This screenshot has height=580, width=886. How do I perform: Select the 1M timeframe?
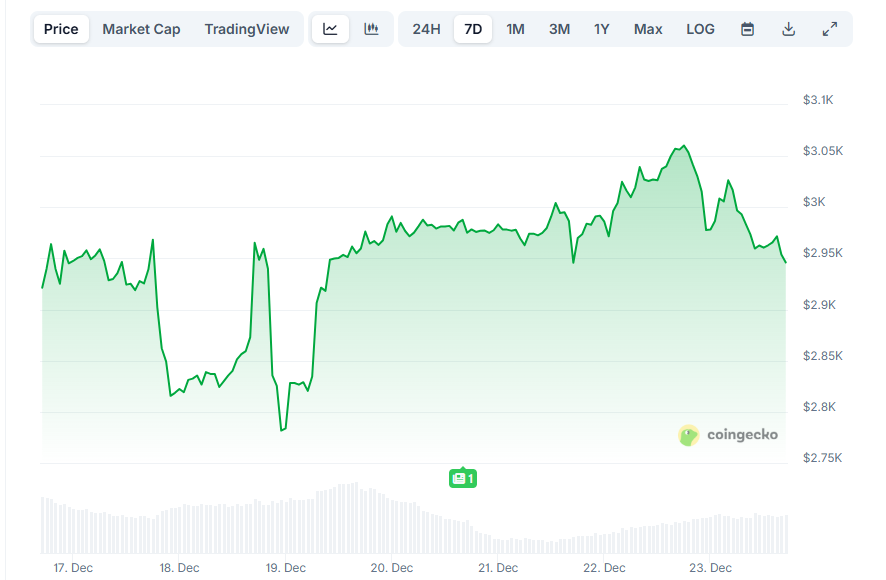(515, 29)
